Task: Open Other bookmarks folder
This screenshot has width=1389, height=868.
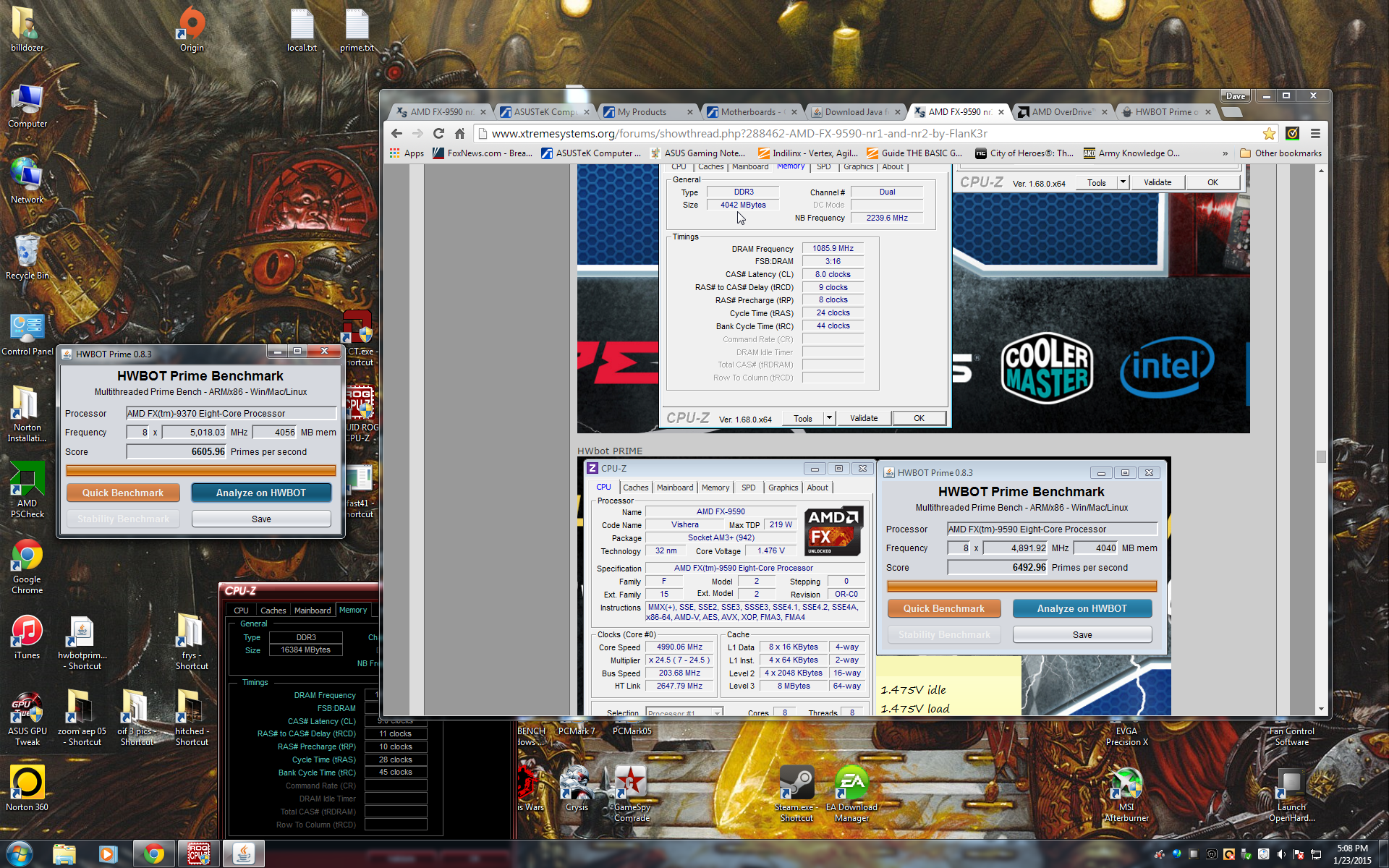Action: [1280, 153]
